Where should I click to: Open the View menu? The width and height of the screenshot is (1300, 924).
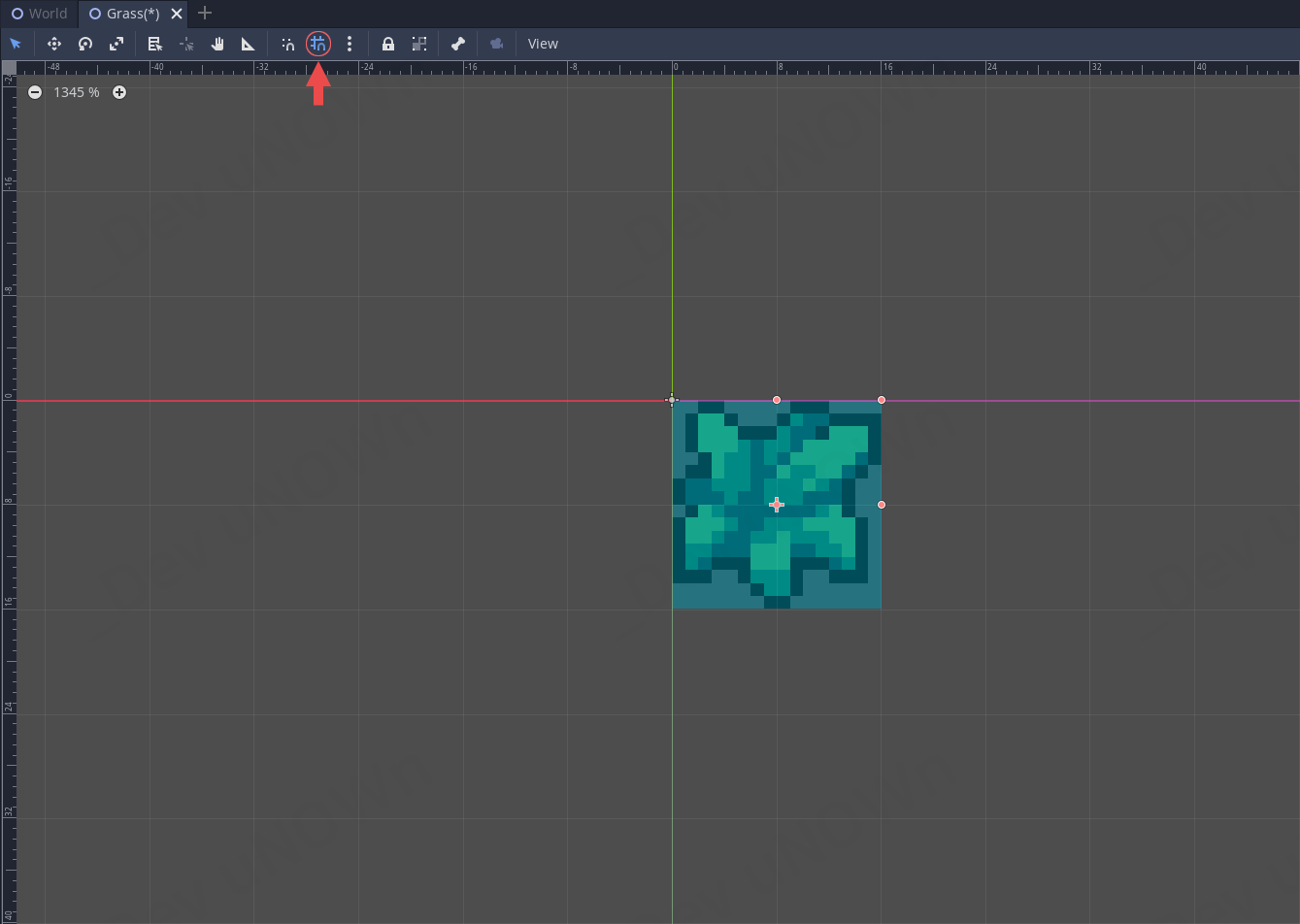click(543, 44)
